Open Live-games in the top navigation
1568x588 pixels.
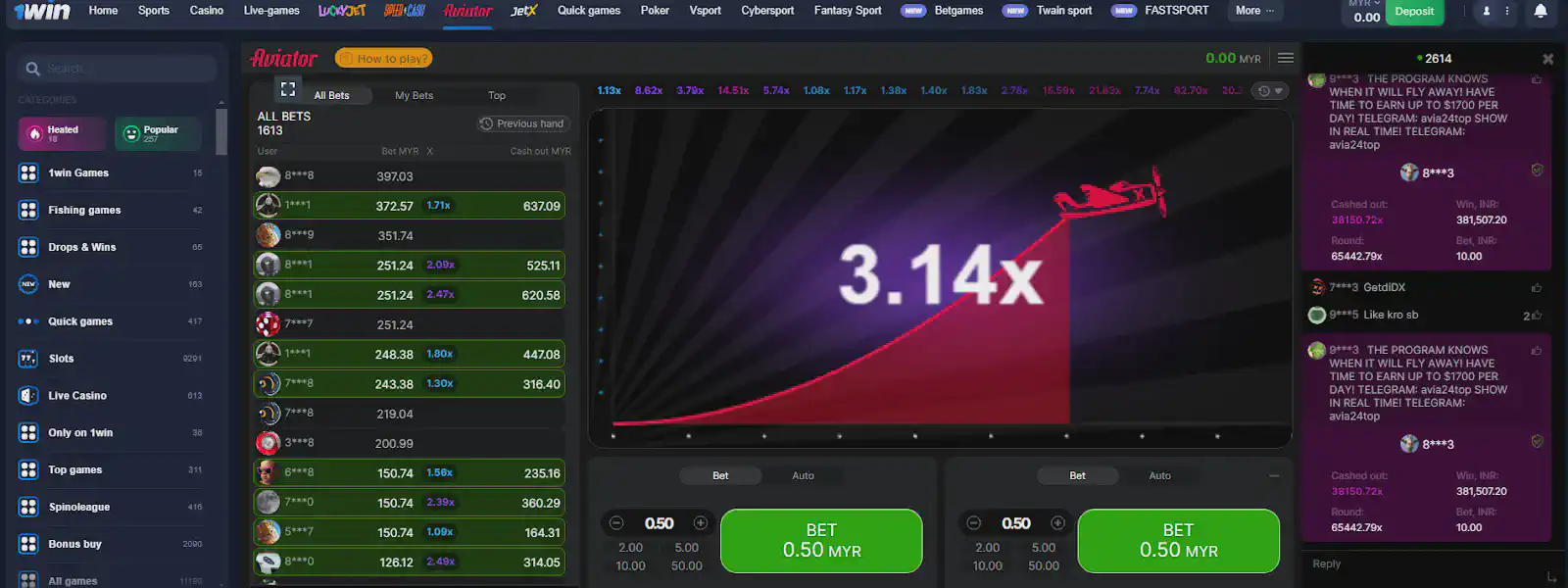(x=271, y=11)
